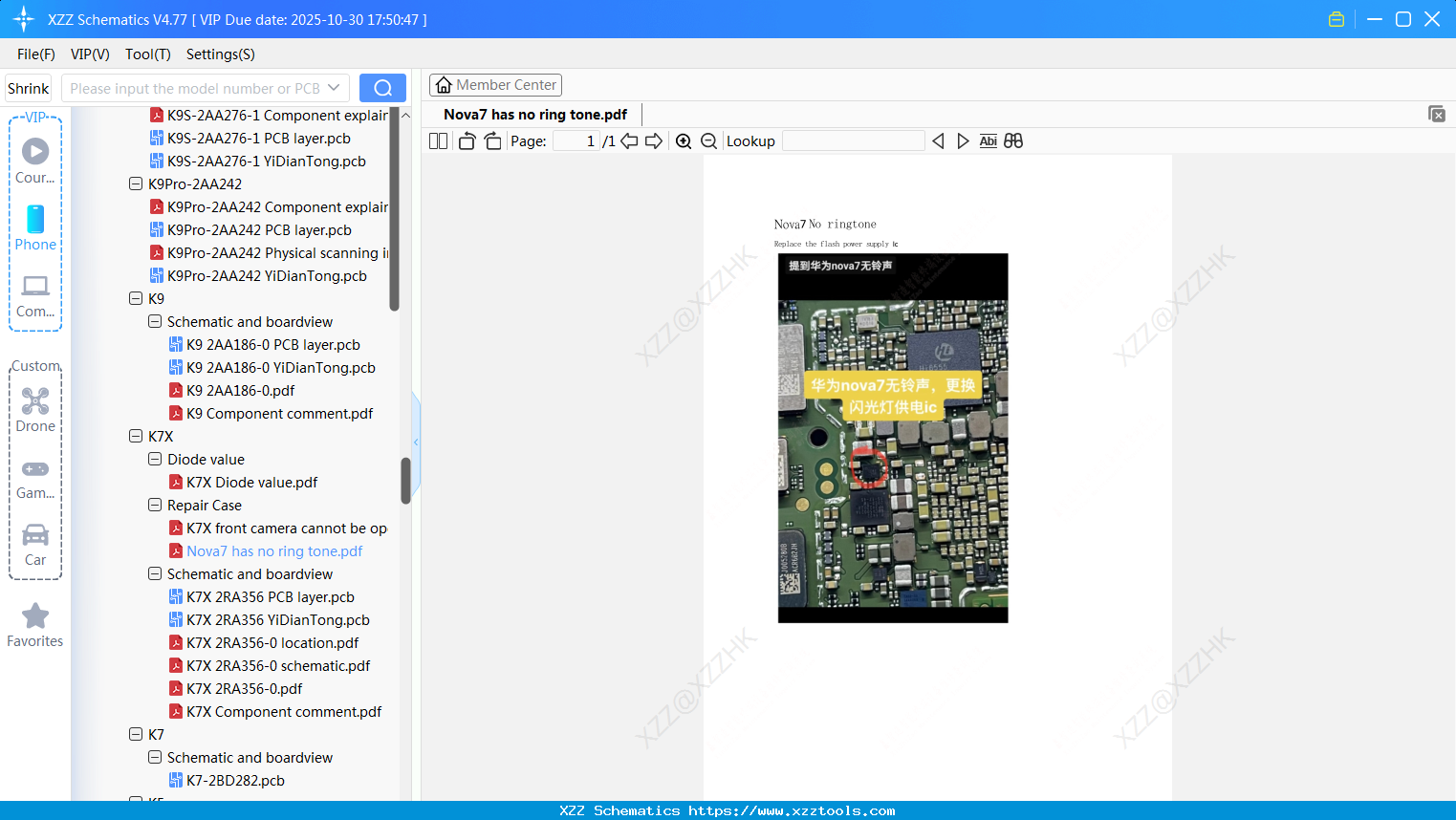This screenshot has height=820, width=1456.
Task: Click the Page number field
Action: coord(576,141)
